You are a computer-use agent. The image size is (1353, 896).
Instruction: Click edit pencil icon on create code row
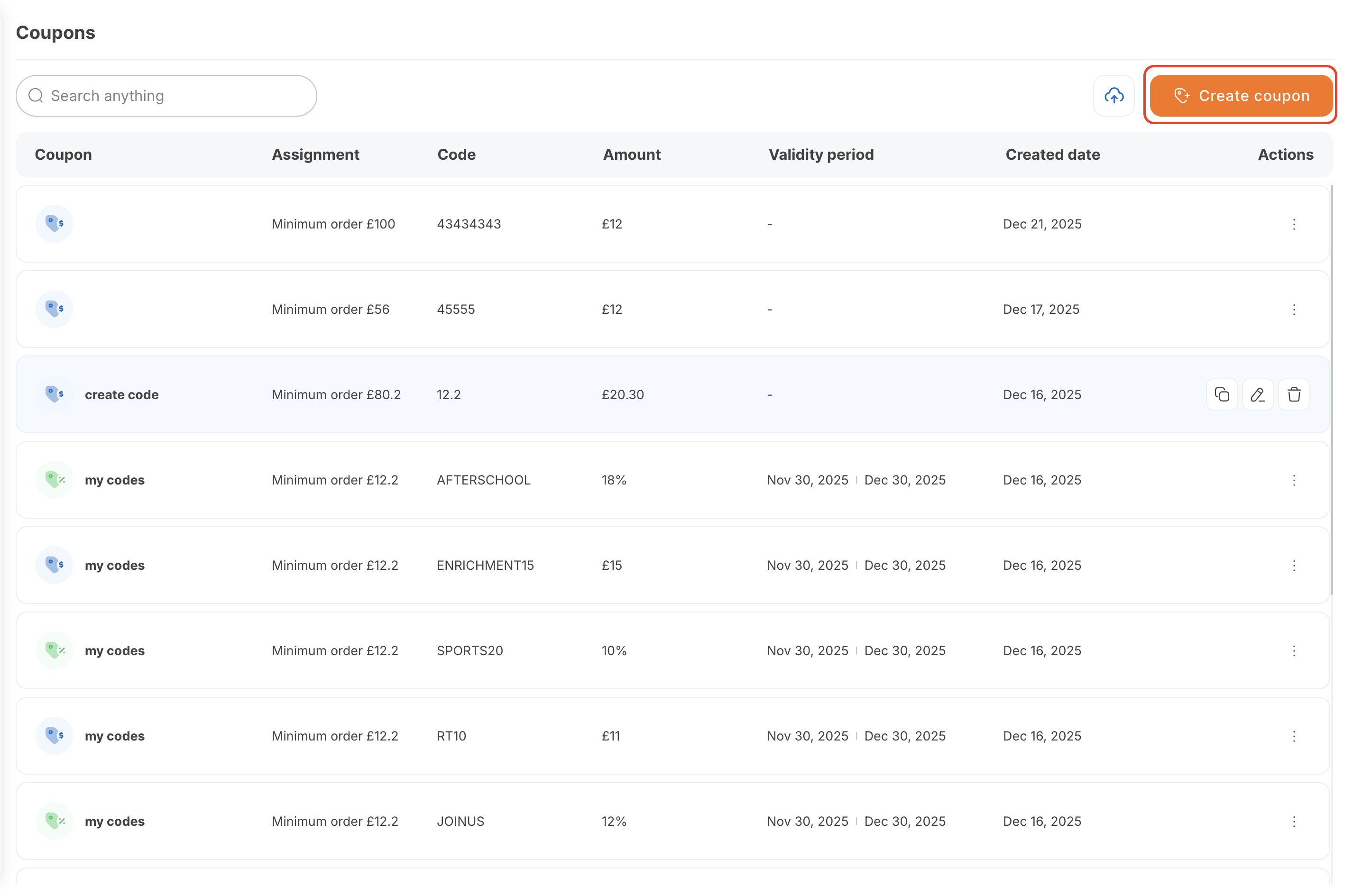[1257, 394]
